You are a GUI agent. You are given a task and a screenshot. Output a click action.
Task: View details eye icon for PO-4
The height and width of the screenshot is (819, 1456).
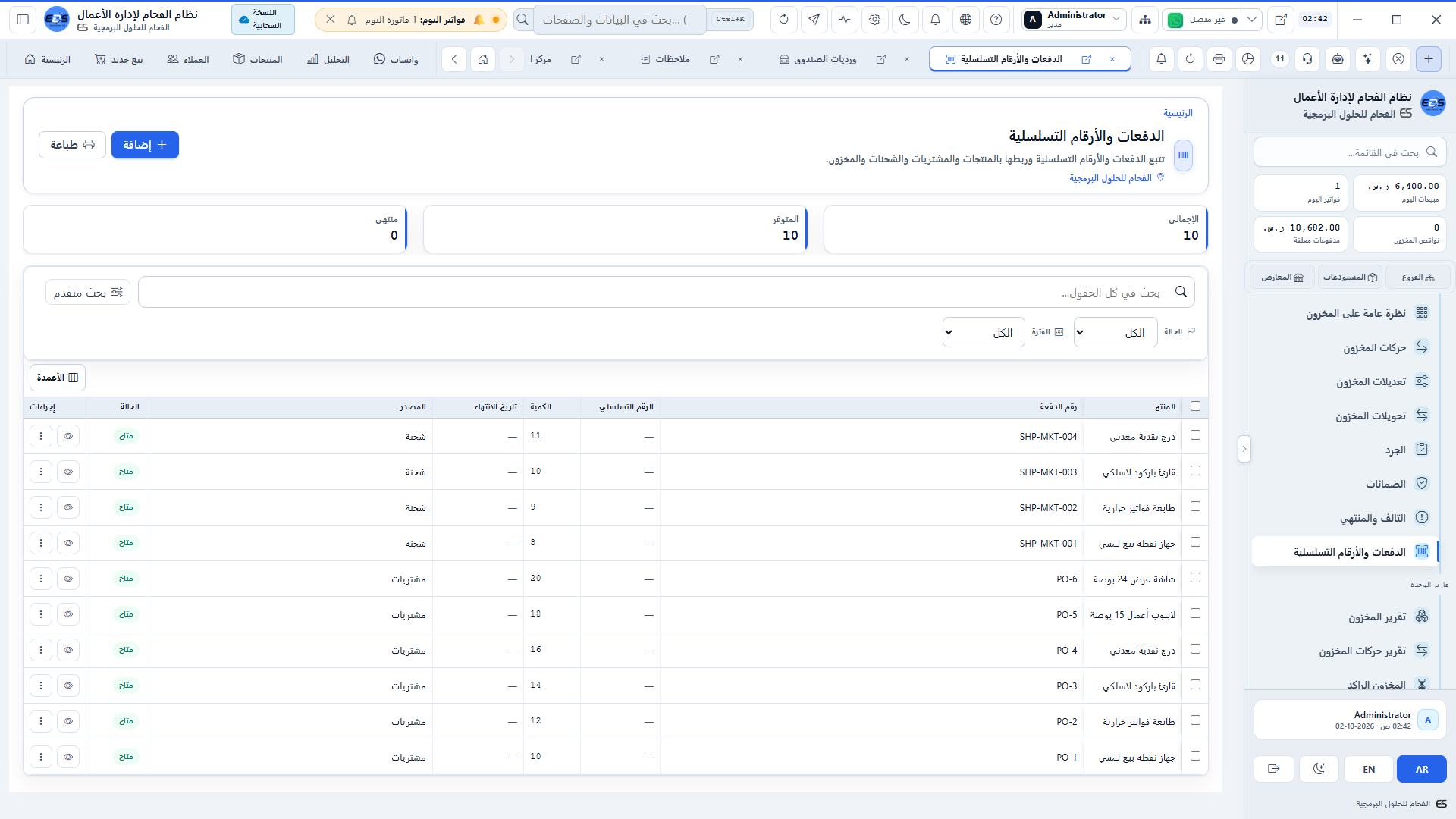pos(68,650)
